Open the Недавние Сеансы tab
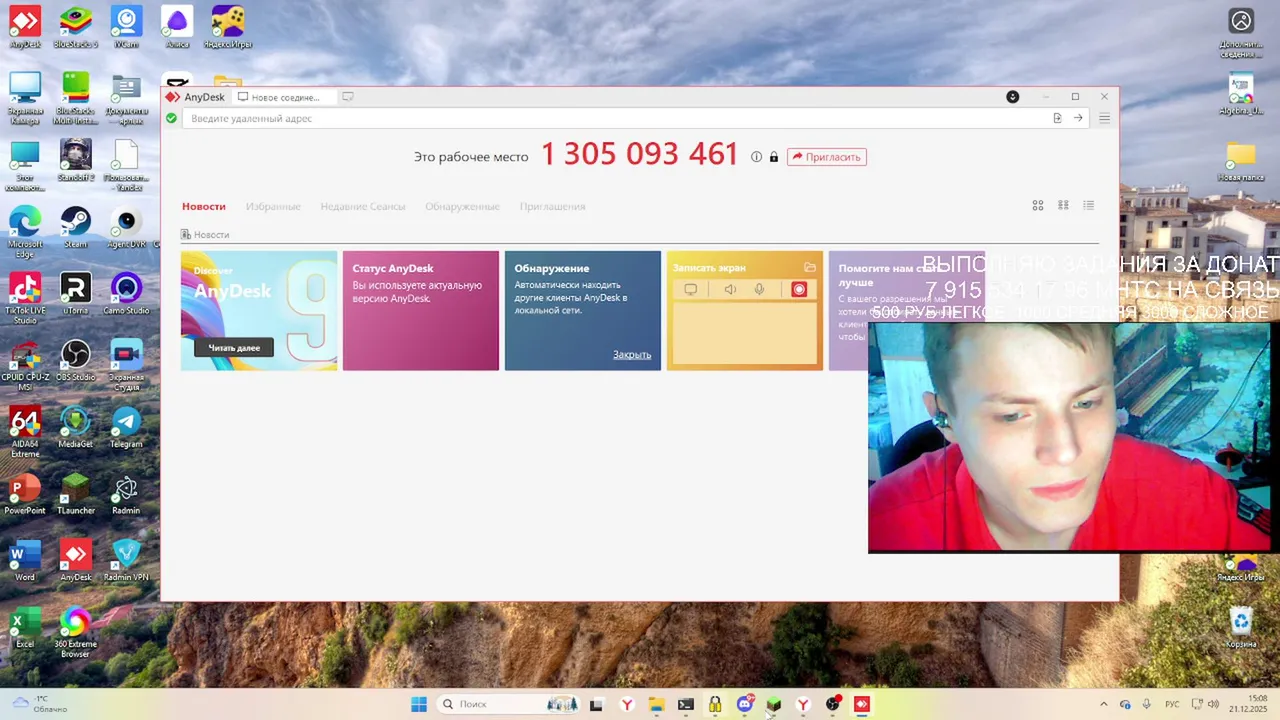 363,206
